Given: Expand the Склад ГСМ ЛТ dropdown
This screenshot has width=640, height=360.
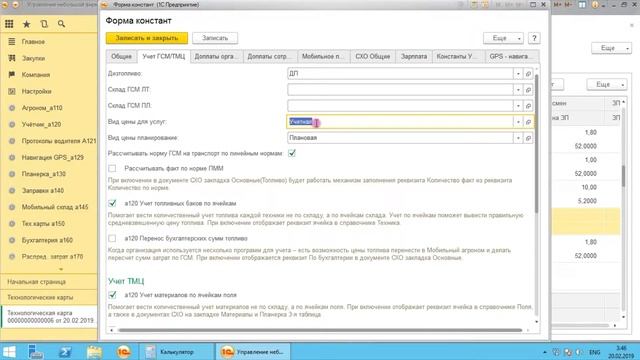Looking at the screenshot, I should (518, 90).
